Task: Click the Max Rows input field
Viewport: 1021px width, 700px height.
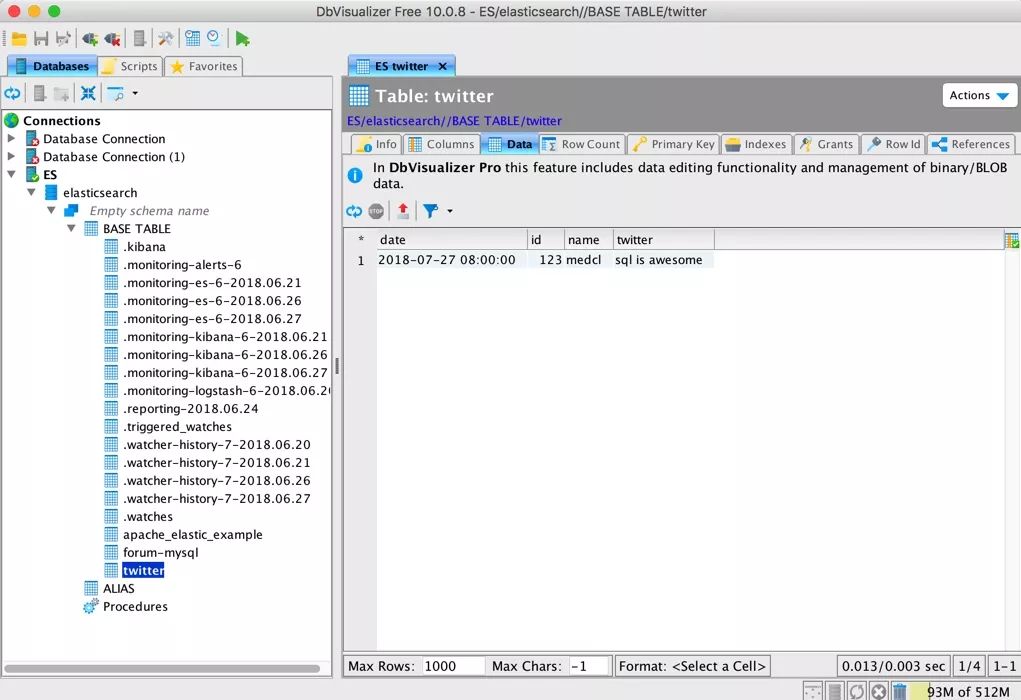Action: 452,666
